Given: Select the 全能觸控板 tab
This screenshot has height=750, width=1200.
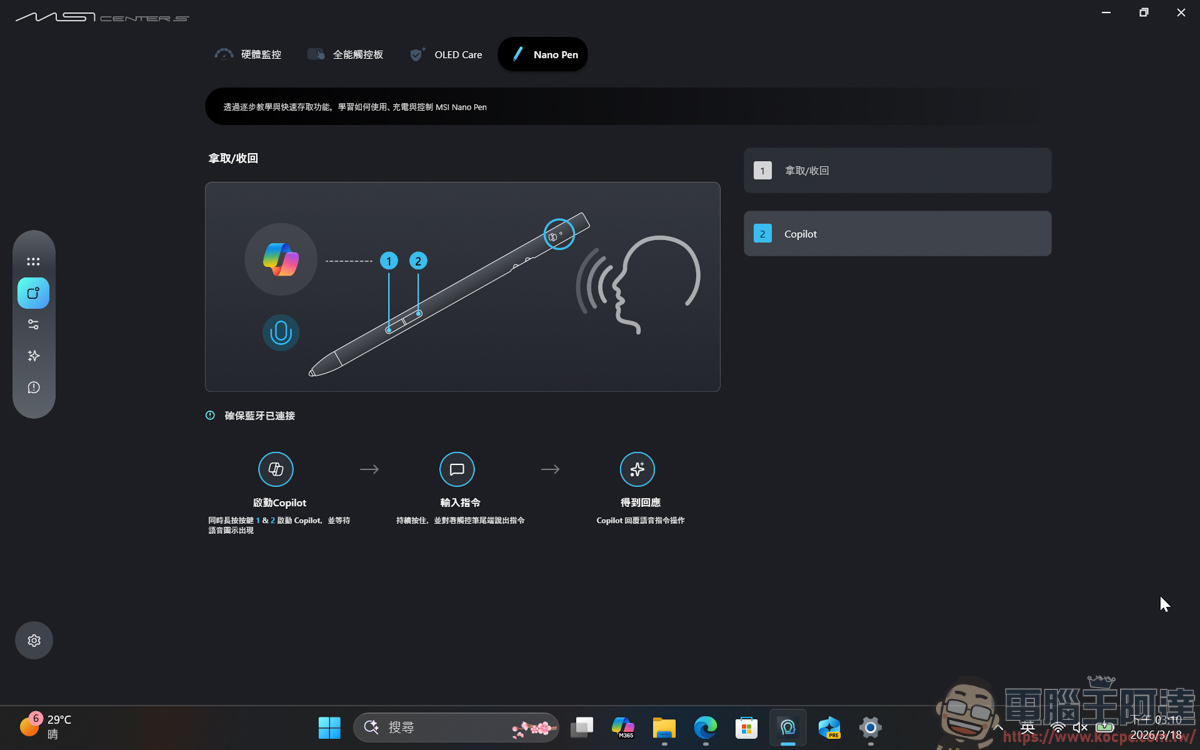Looking at the screenshot, I should point(346,55).
